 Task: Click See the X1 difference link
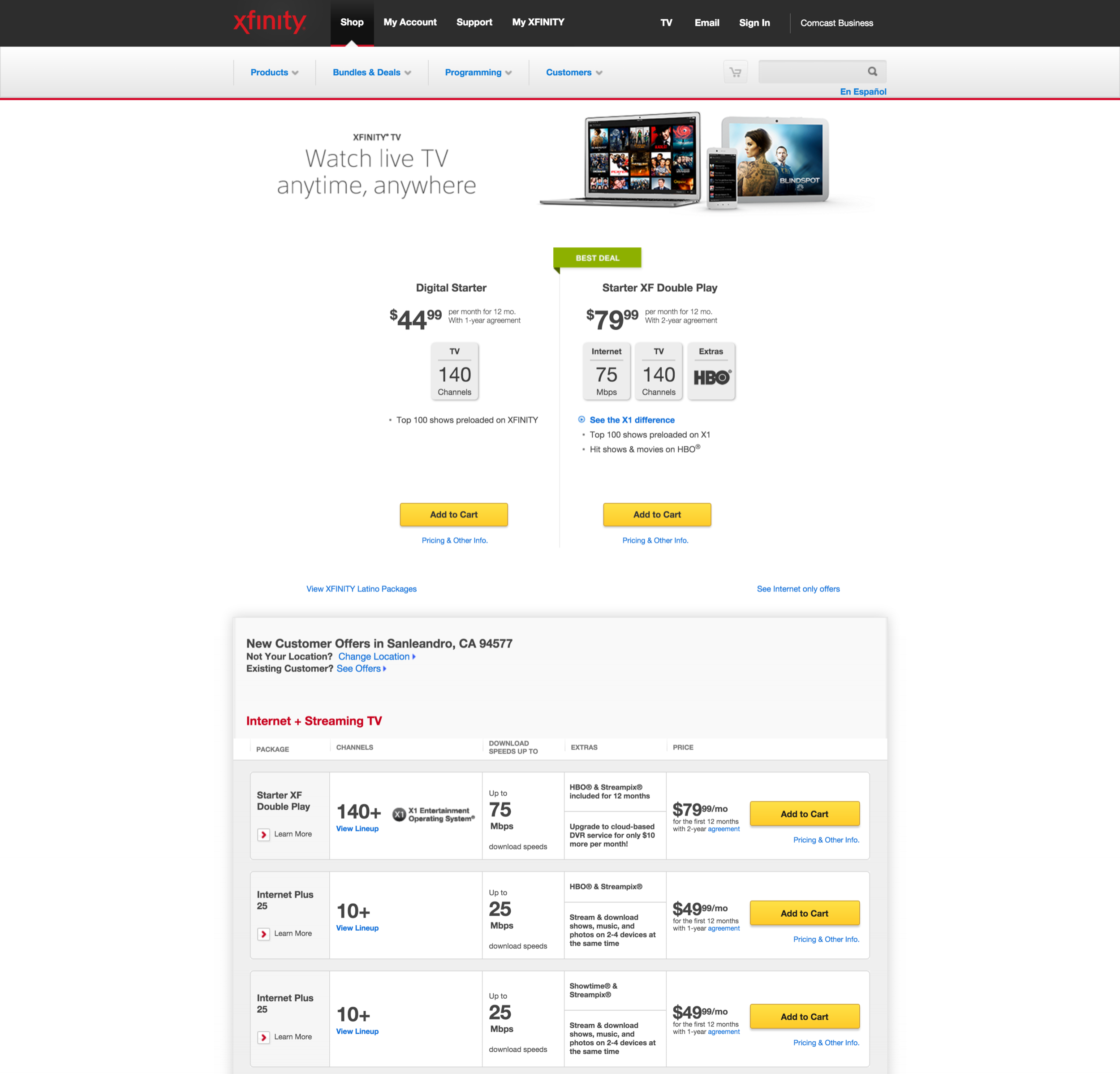(x=632, y=420)
